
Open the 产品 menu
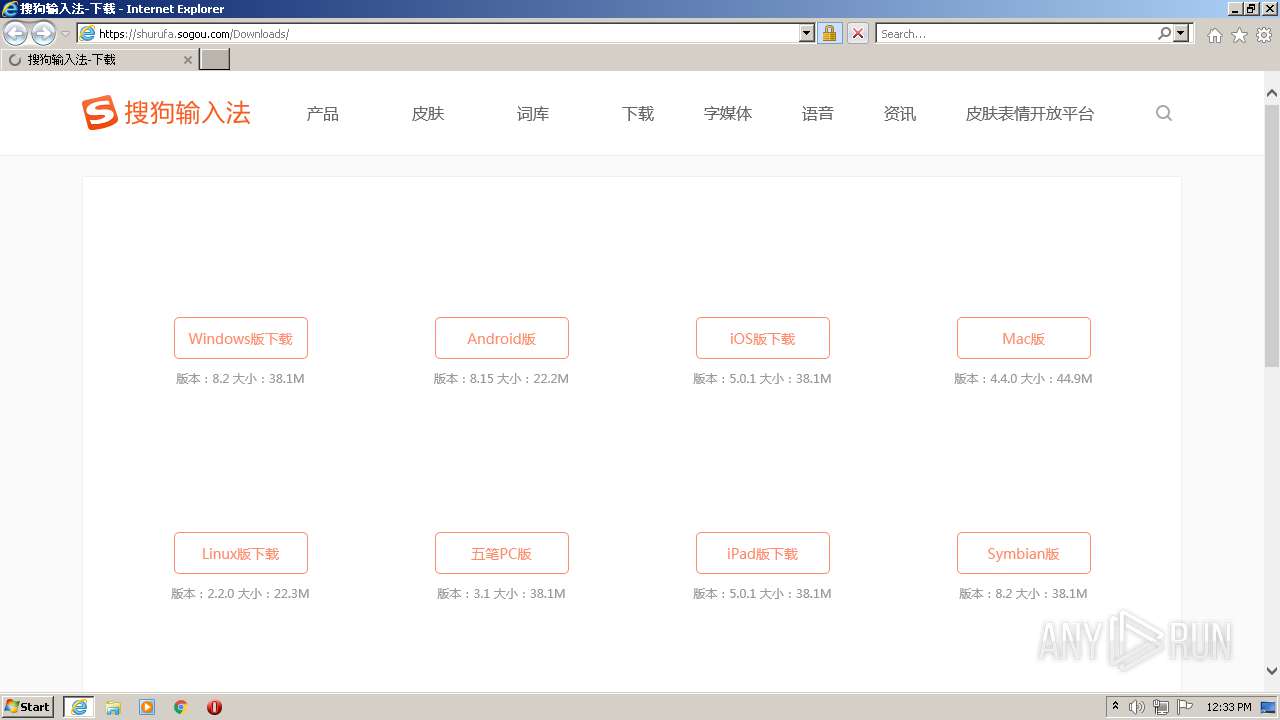(323, 114)
